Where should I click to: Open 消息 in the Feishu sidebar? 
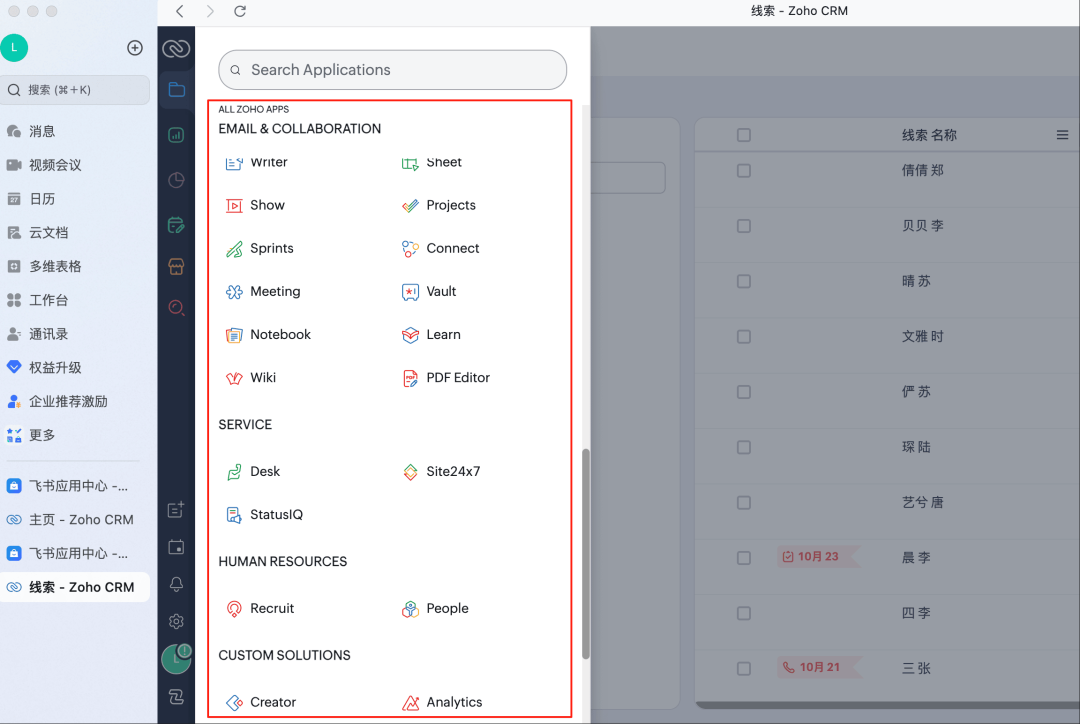[x=75, y=132]
